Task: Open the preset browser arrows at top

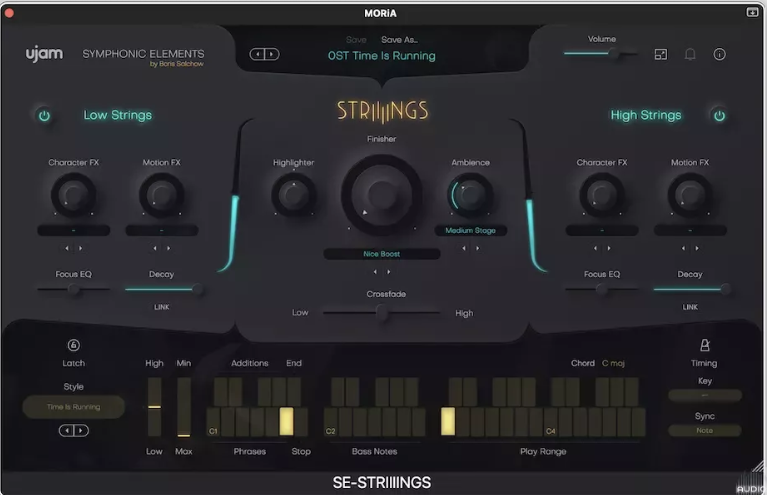Action: click(265, 54)
